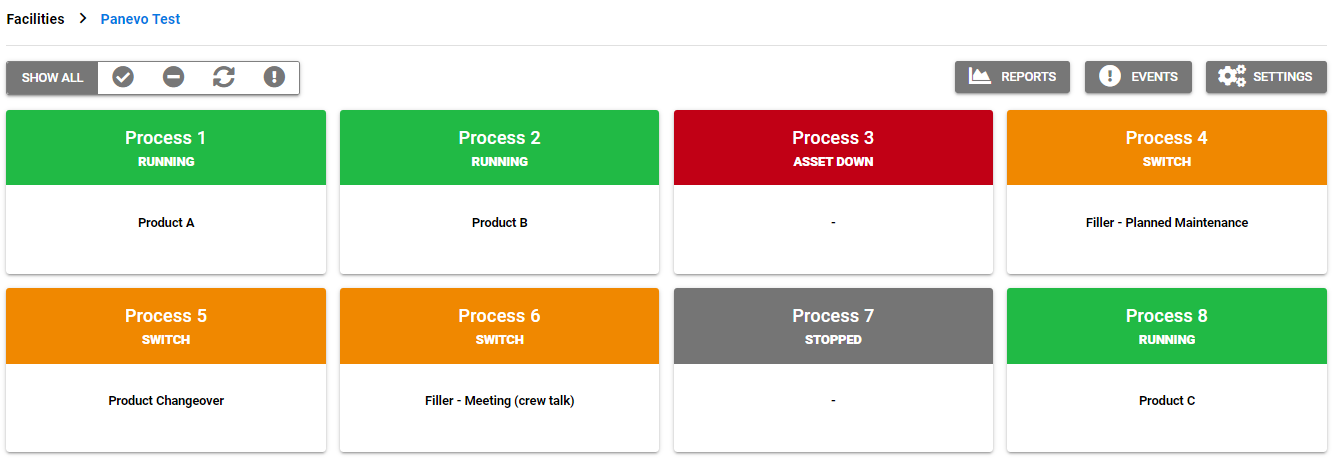1336x459 pixels.
Task: Open Process 4 Filler Planned Maintenance card
Action: (1167, 192)
